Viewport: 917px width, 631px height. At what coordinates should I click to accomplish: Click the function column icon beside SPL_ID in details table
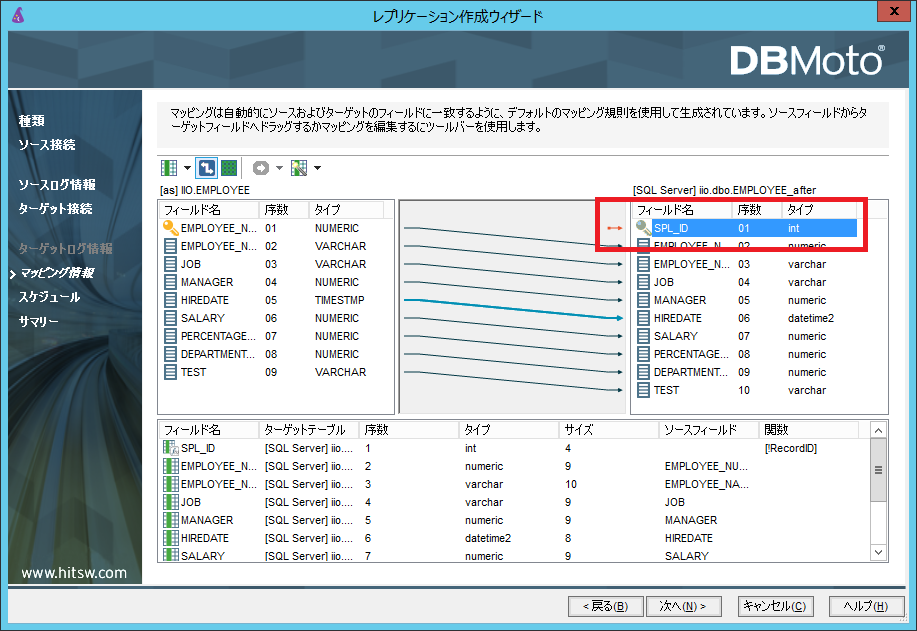point(171,448)
